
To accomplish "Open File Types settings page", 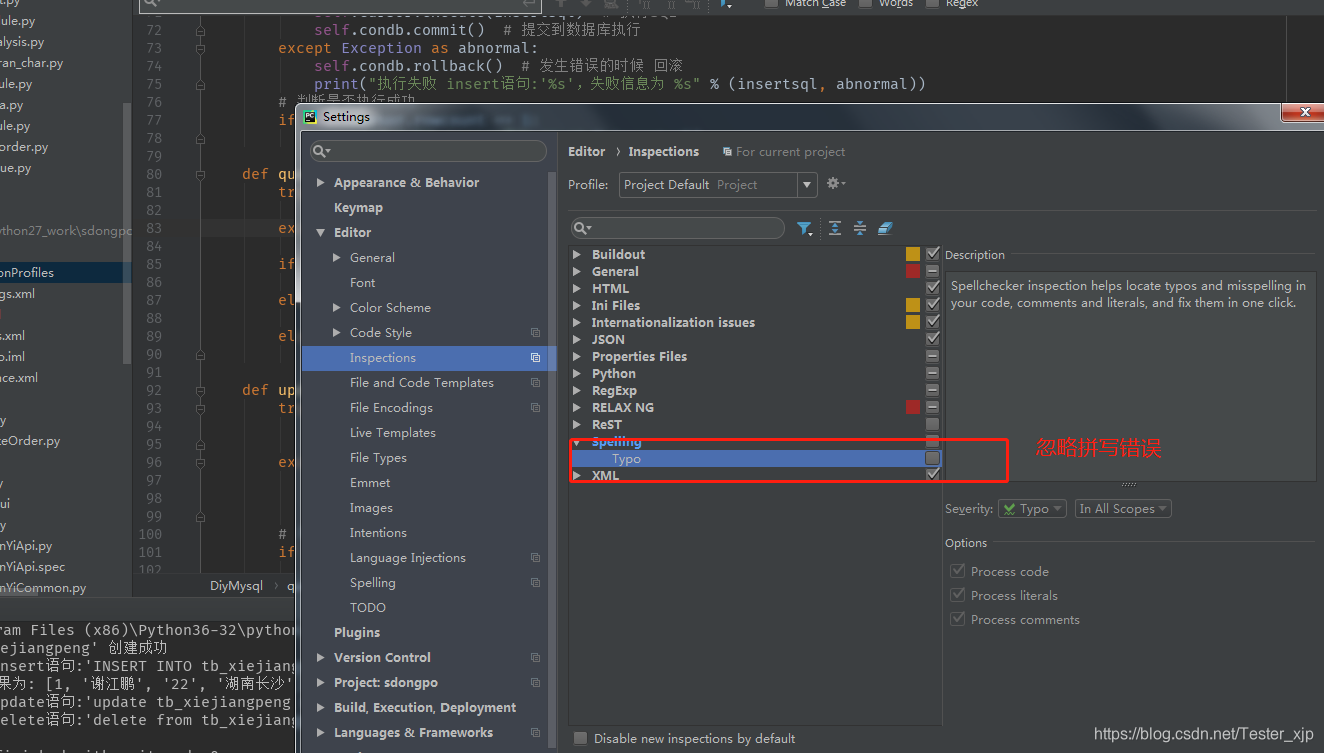I will (x=378, y=458).
